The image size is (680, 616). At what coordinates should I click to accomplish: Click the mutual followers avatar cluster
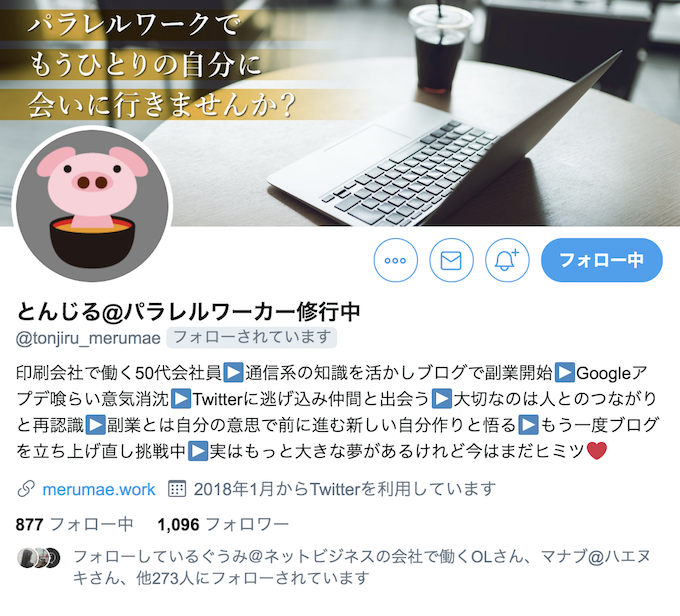[x=38, y=558]
